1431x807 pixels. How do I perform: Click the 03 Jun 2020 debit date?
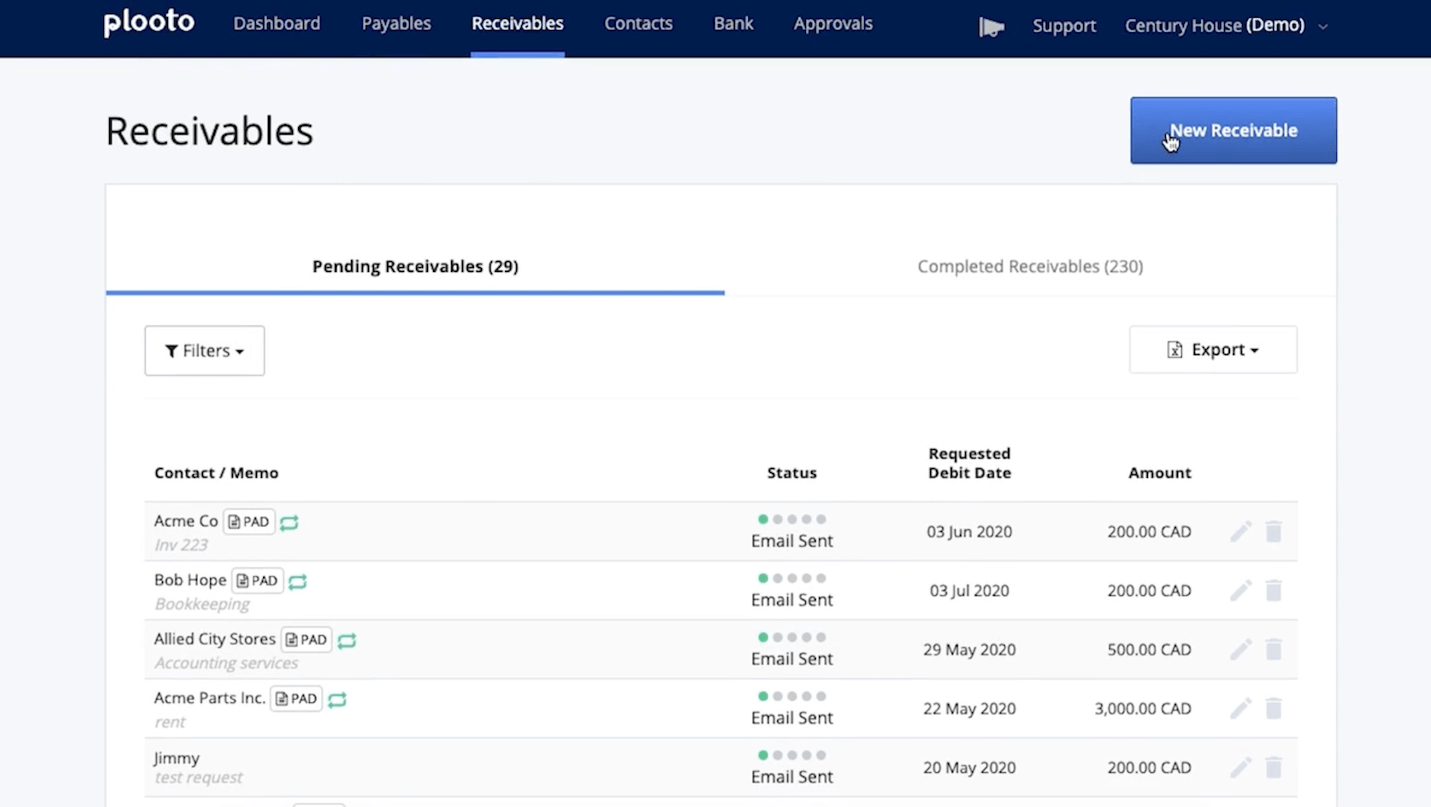[969, 532]
